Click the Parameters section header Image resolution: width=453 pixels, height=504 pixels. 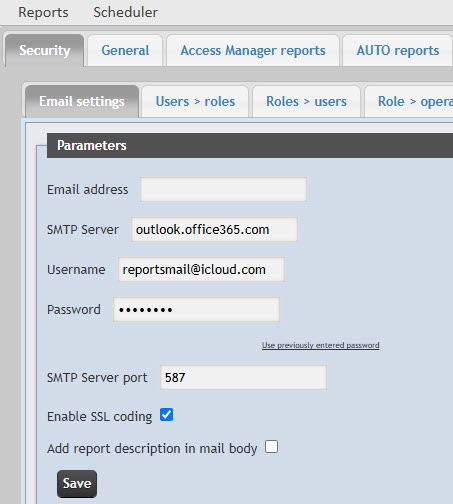(250, 145)
